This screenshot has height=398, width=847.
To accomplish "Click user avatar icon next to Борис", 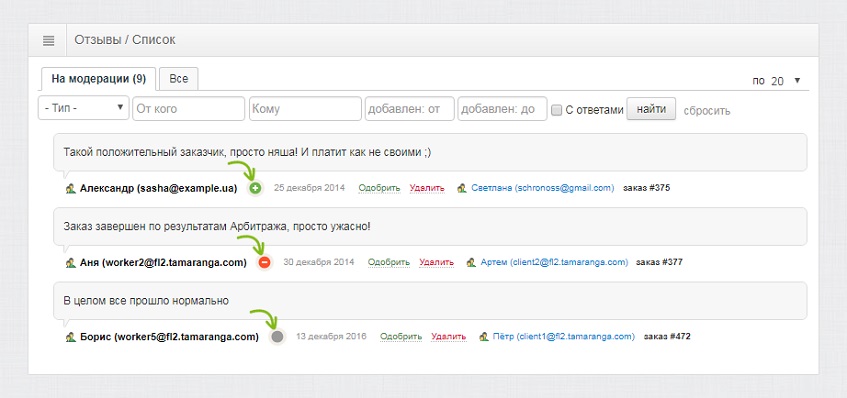I will (70, 336).
